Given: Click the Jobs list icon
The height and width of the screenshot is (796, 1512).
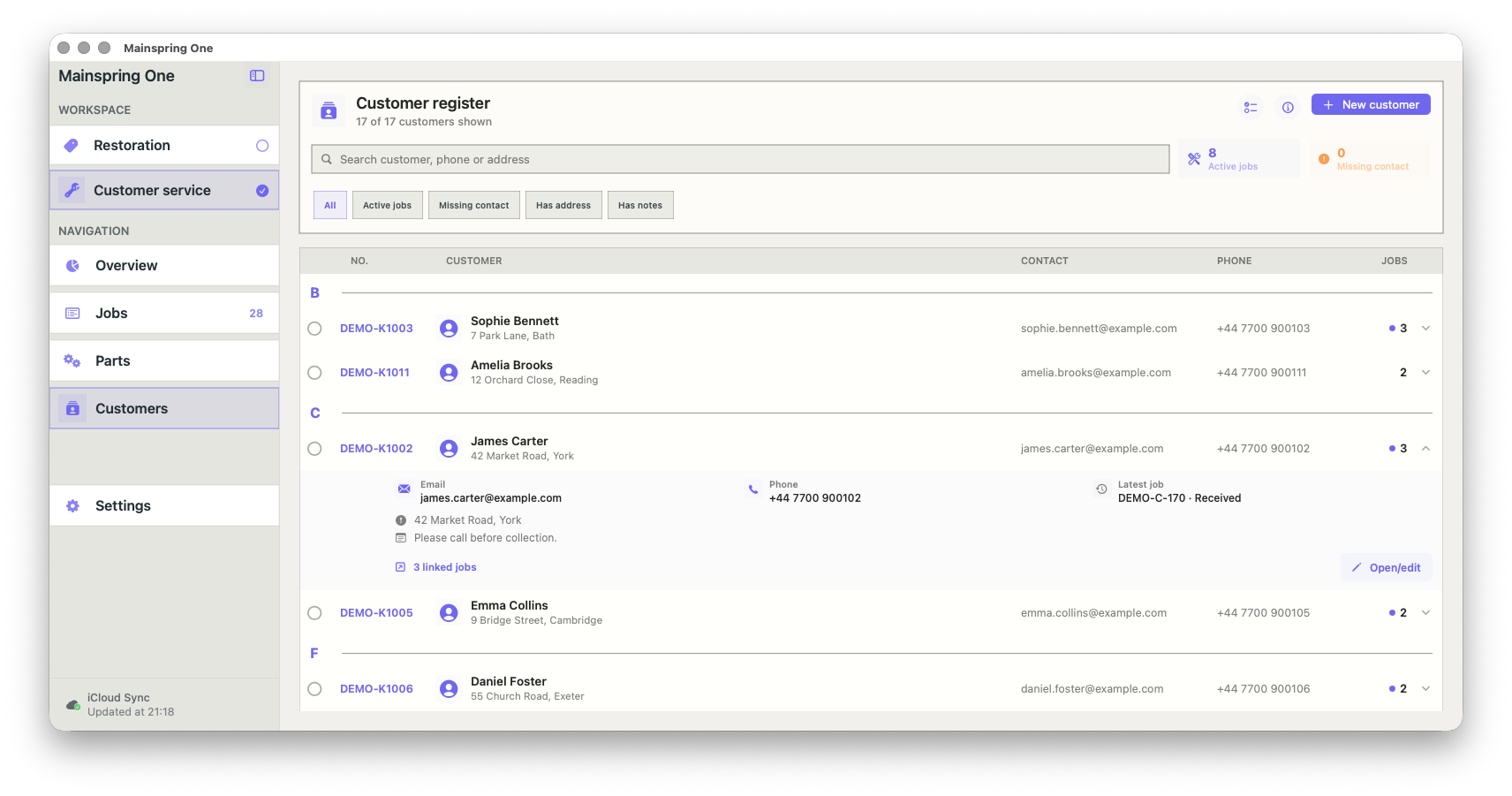Looking at the screenshot, I should (72, 314).
